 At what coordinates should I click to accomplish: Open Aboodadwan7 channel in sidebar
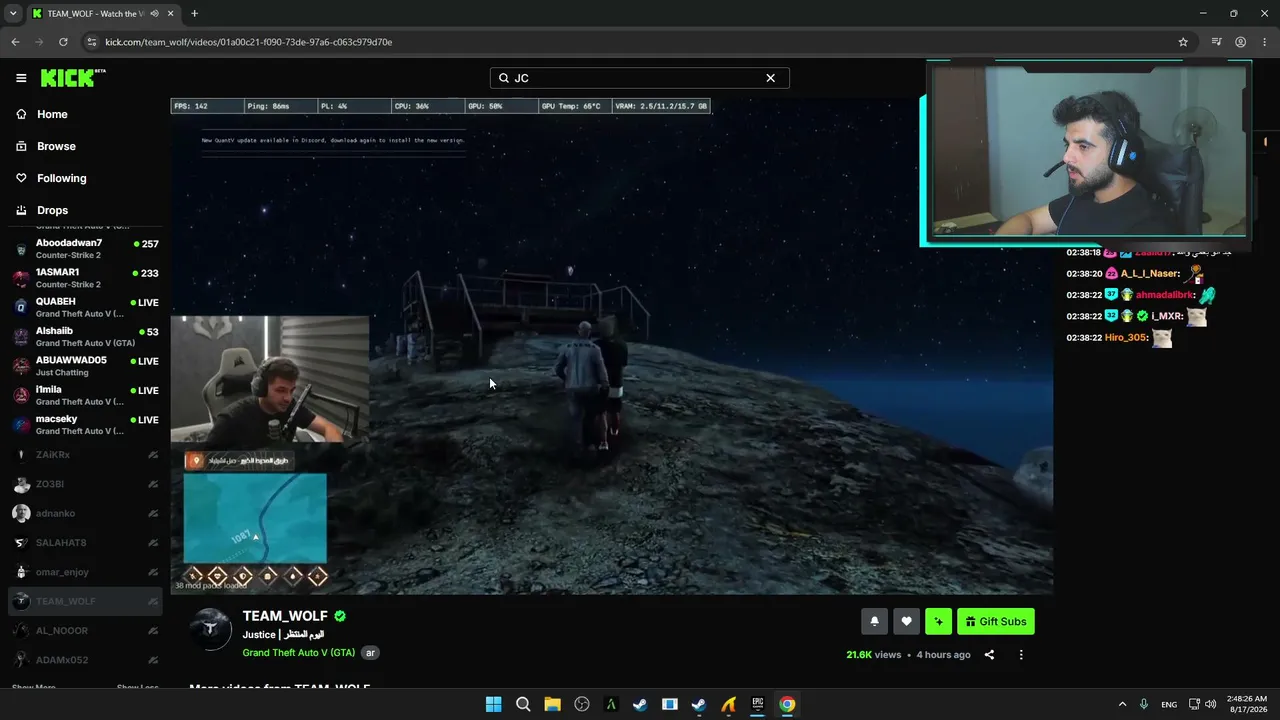[x=85, y=249]
